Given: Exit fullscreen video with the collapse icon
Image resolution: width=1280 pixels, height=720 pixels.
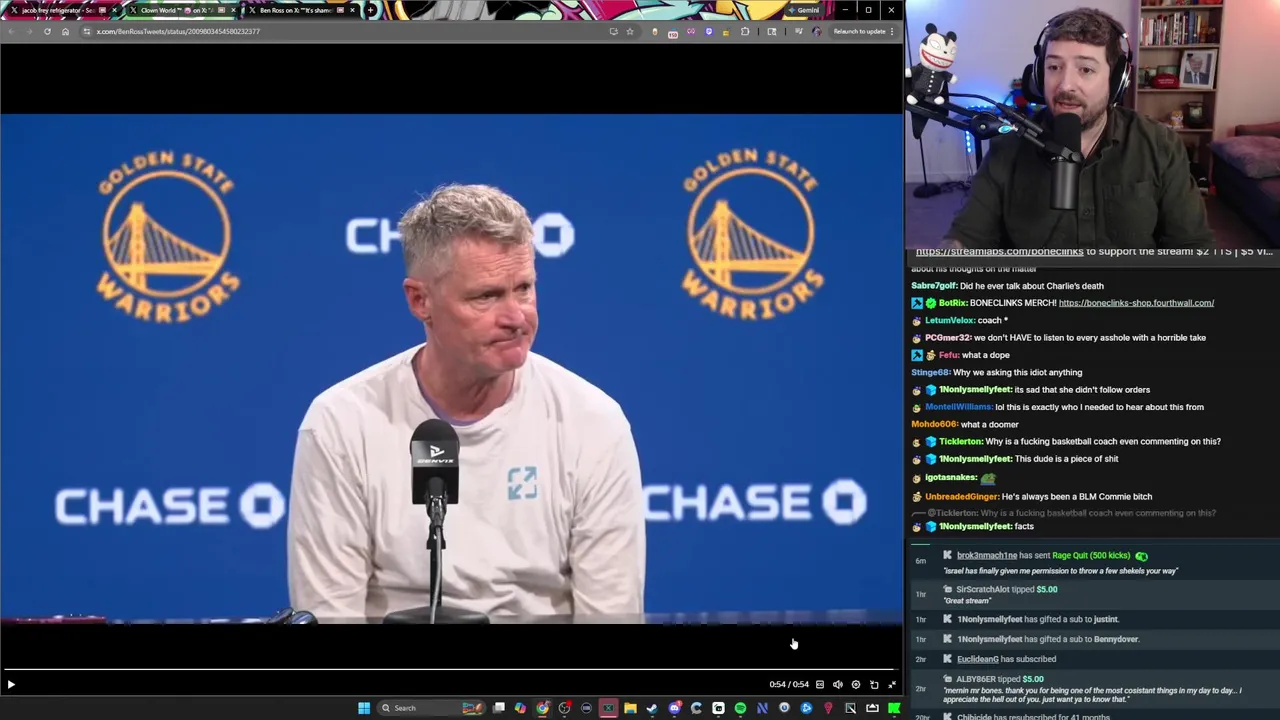Looking at the screenshot, I should tap(892, 685).
